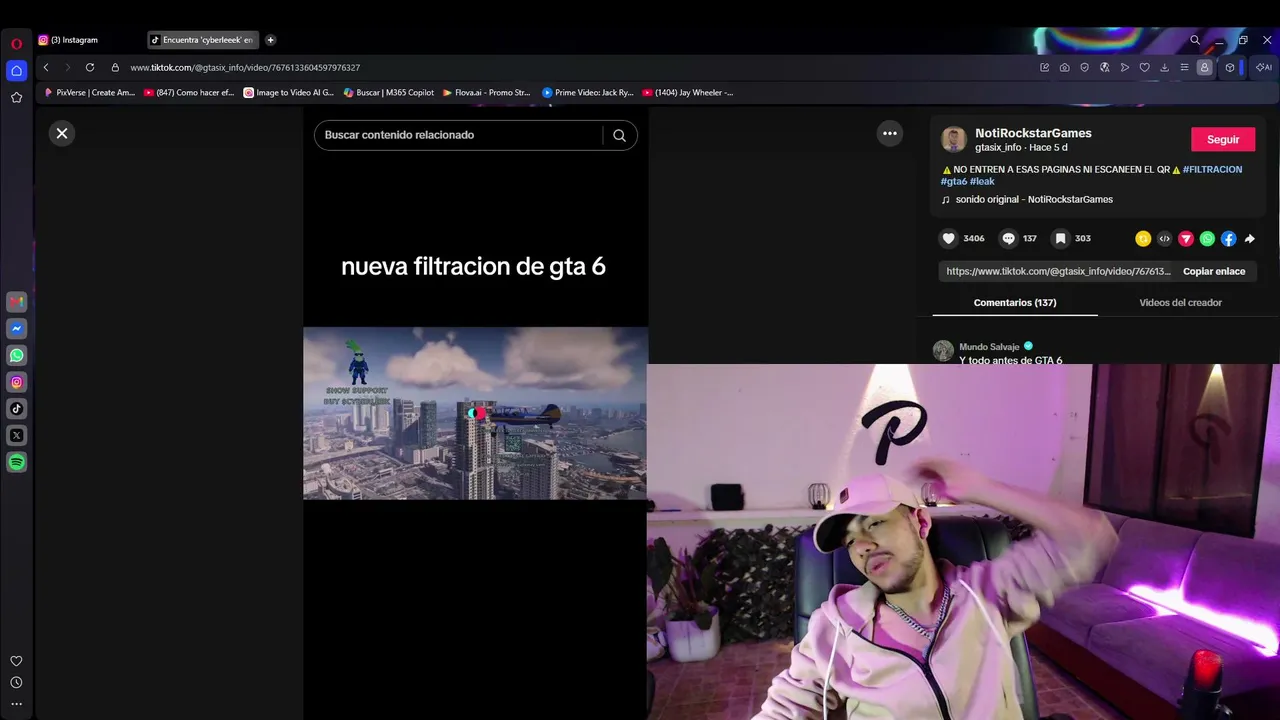Open Opera AI panel button
Image resolution: width=1280 pixels, height=720 pixels.
point(1264,67)
